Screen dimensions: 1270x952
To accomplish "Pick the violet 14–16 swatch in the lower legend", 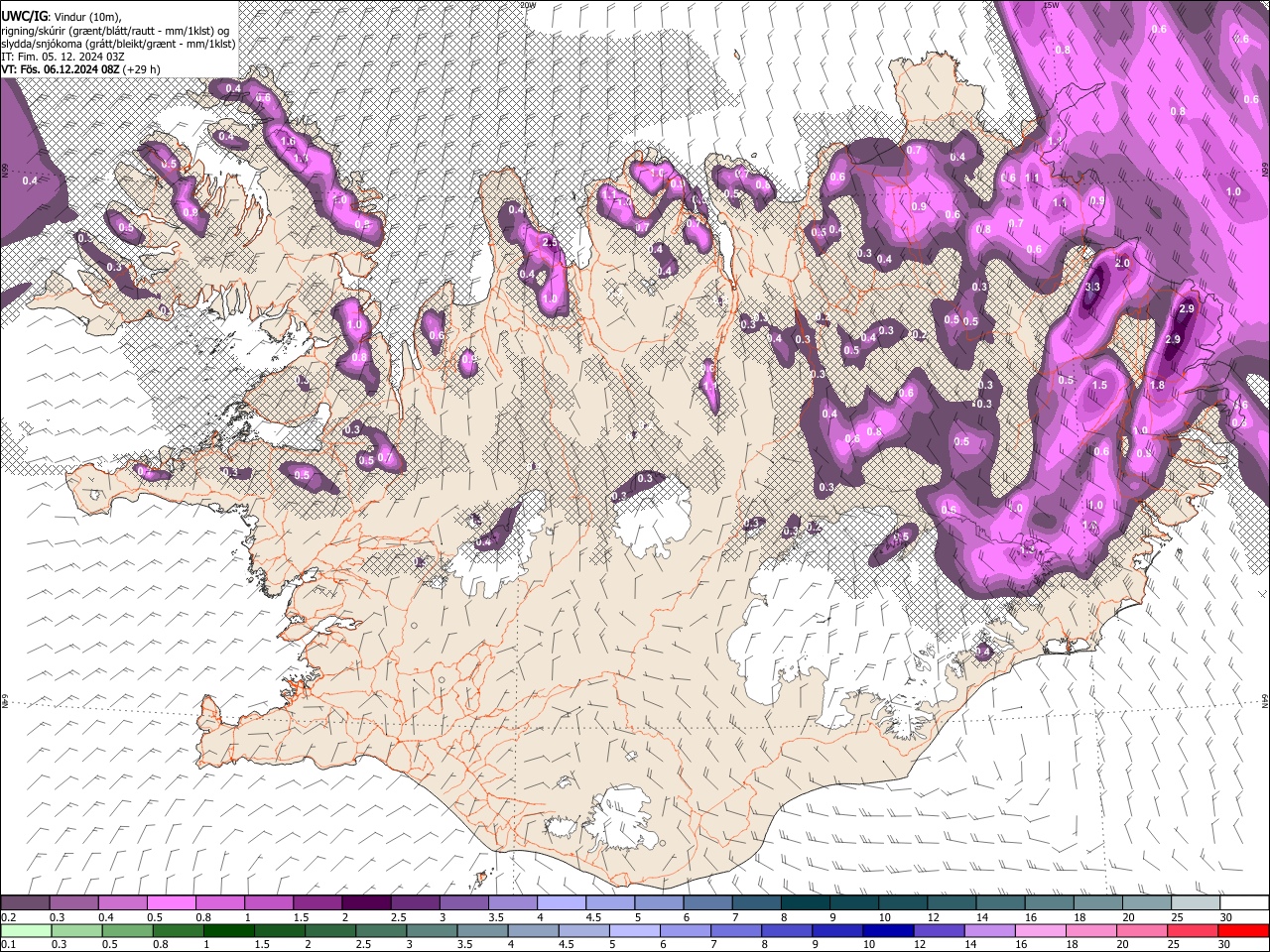I will [989, 930].
